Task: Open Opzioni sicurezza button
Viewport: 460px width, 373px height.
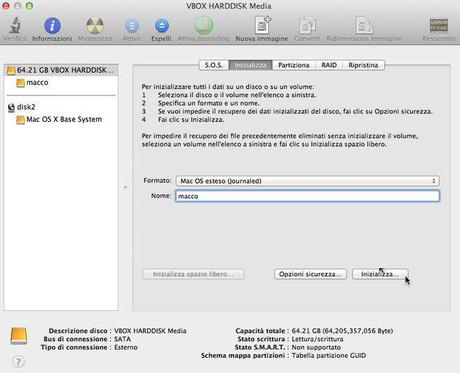Action: [x=310, y=274]
